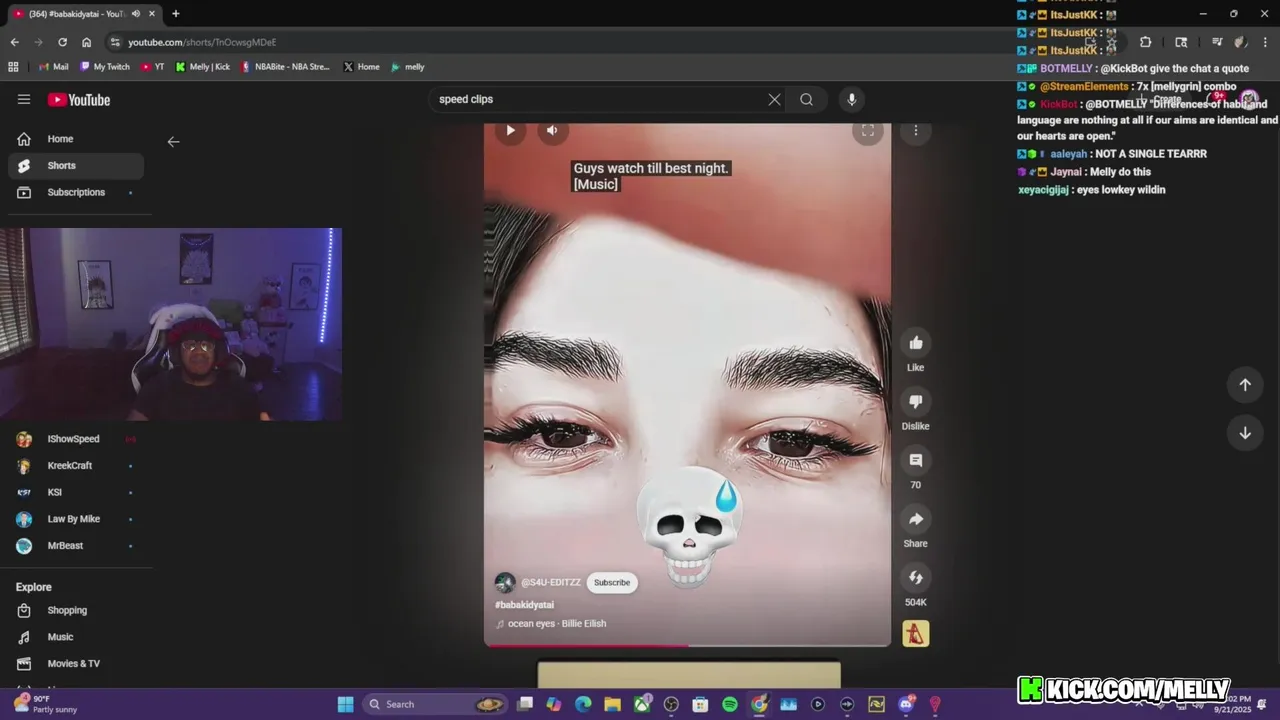Open the weather widget showing 90°F
The height and width of the screenshot is (720, 1280).
[x=46, y=704]
